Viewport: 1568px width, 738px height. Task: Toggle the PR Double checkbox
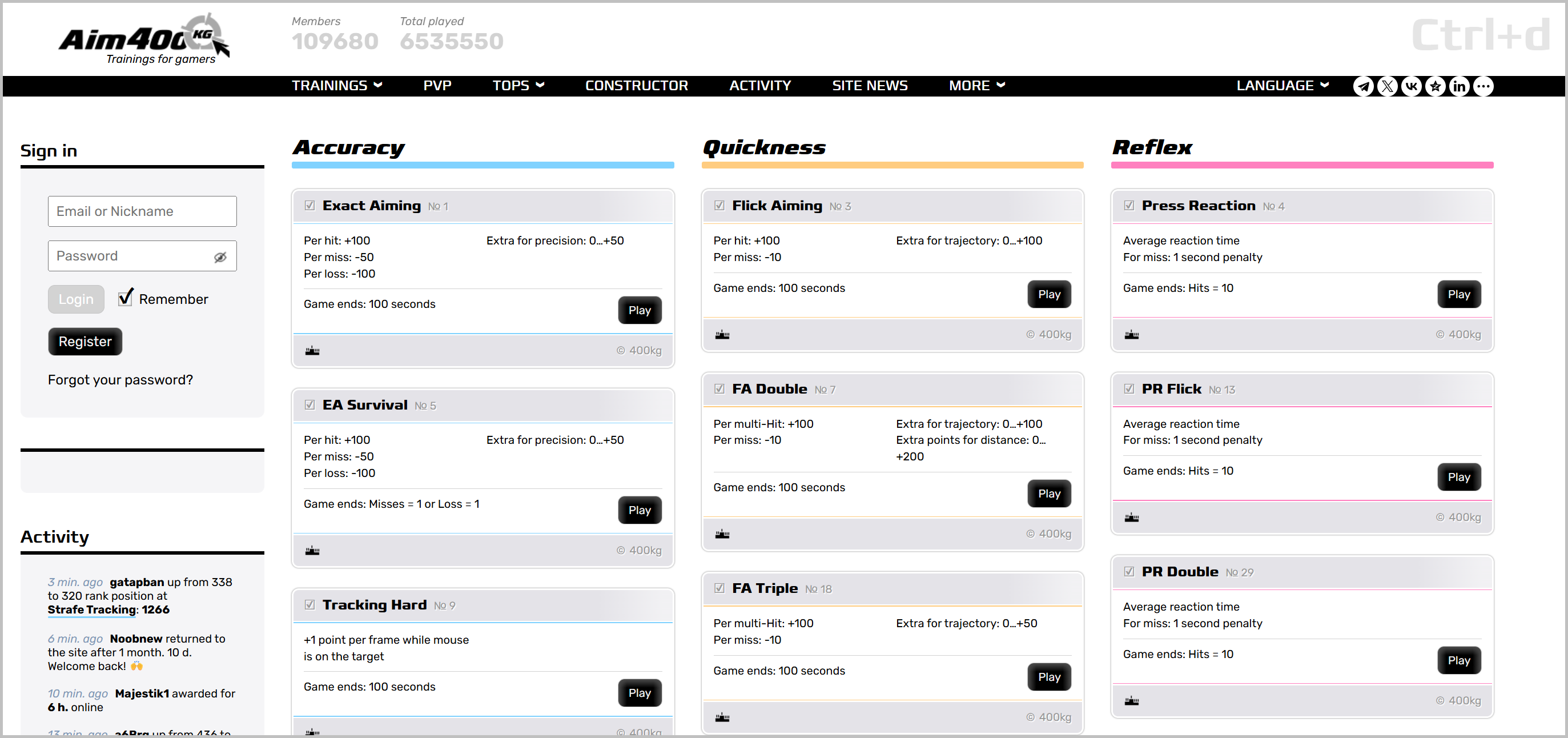[1128, 572]
